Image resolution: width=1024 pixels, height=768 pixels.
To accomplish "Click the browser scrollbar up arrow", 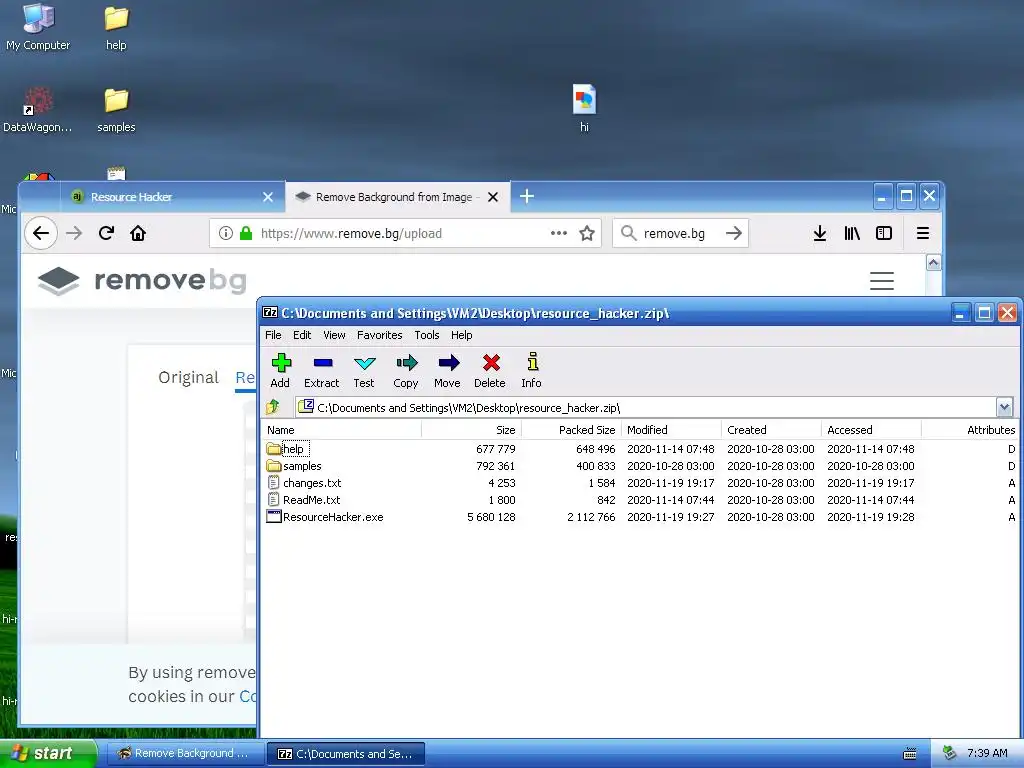I will (x=934, y=263).
